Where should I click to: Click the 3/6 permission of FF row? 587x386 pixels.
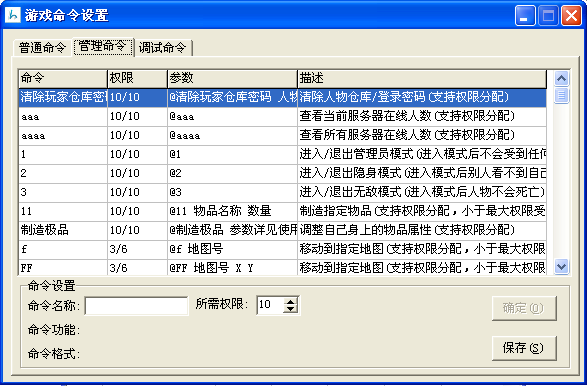click(x=137, y=268)
